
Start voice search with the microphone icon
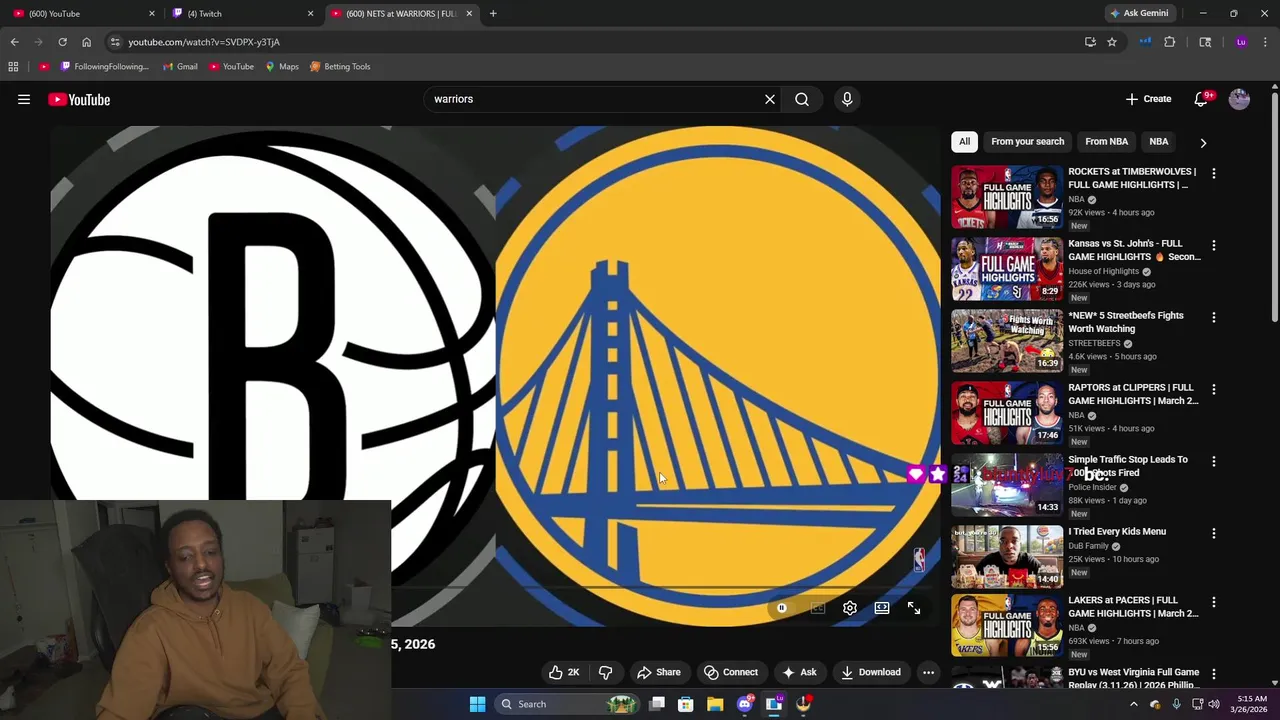click(x=847, y=99)
